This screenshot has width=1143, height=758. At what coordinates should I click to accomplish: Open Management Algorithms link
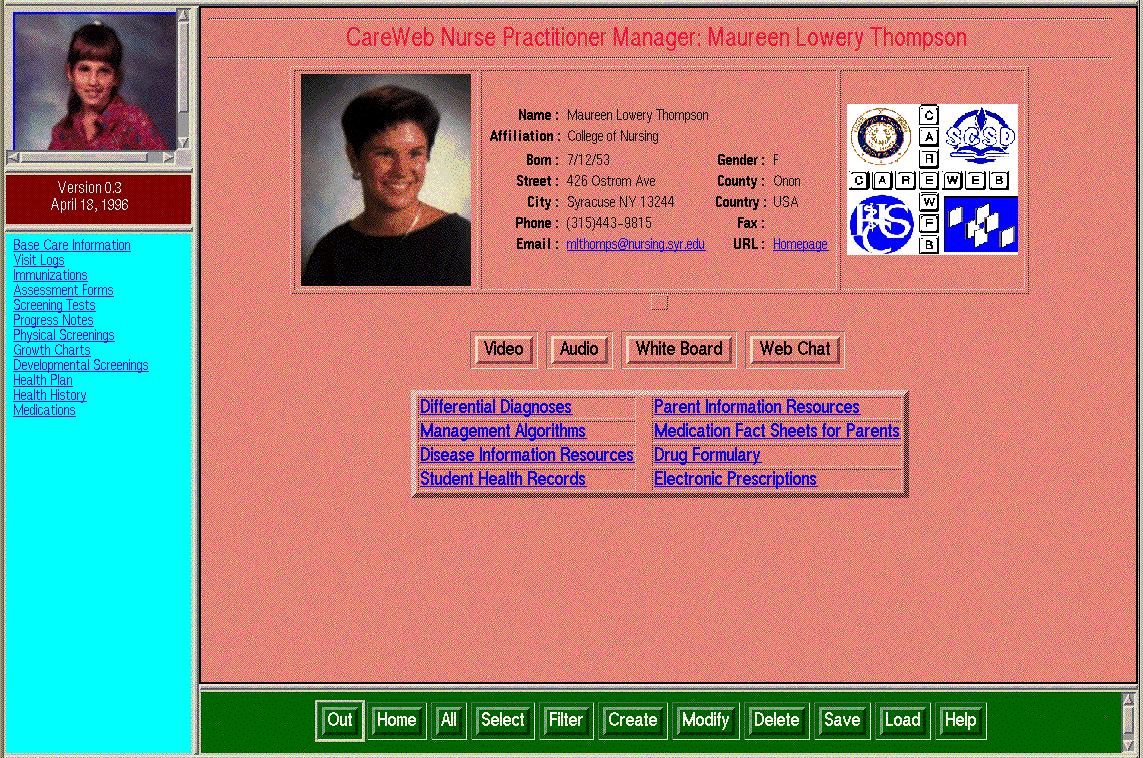(x=502, y=431)
